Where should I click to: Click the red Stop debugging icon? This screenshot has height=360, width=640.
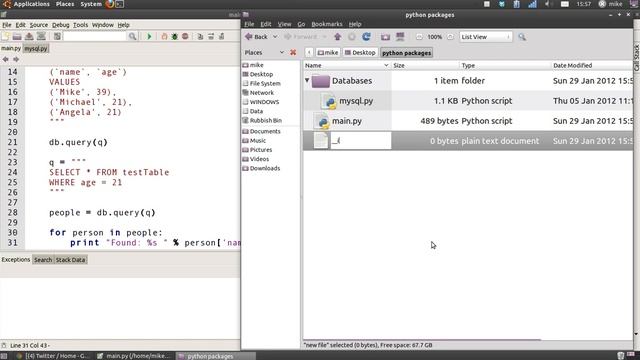click(x=185, y=37)
